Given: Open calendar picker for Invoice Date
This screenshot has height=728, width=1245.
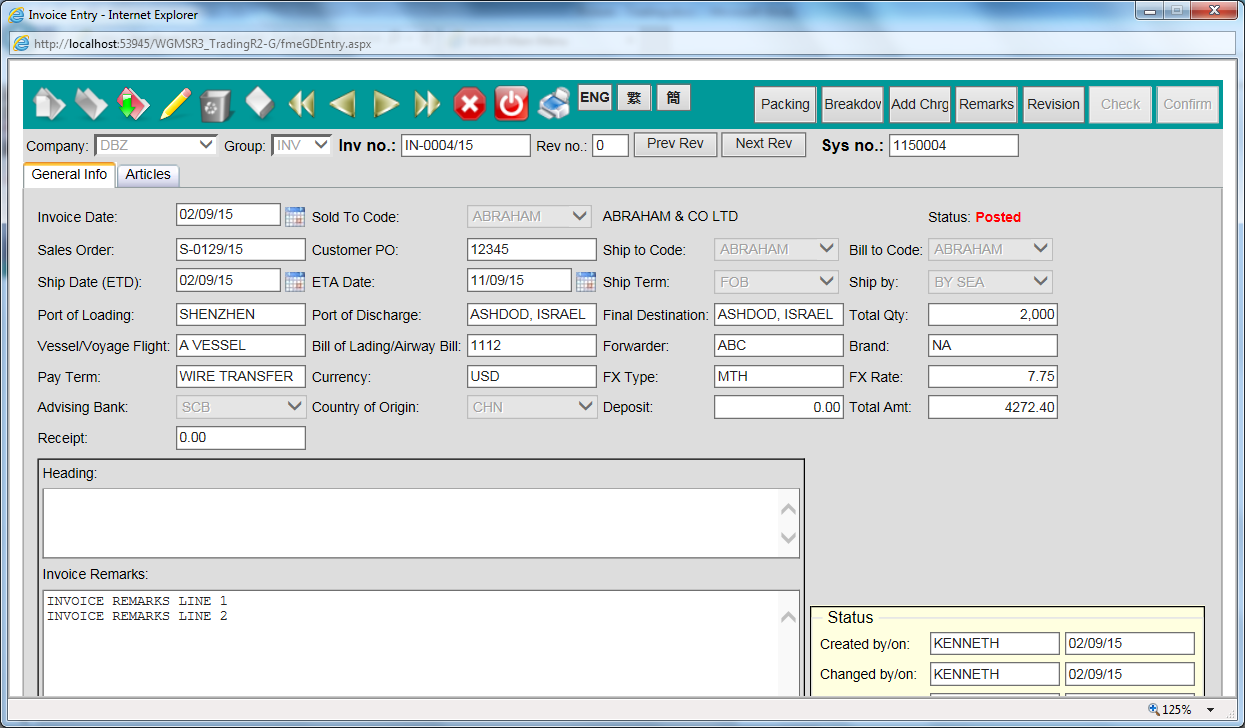Looking at the screenshot, I should (294, 216).
